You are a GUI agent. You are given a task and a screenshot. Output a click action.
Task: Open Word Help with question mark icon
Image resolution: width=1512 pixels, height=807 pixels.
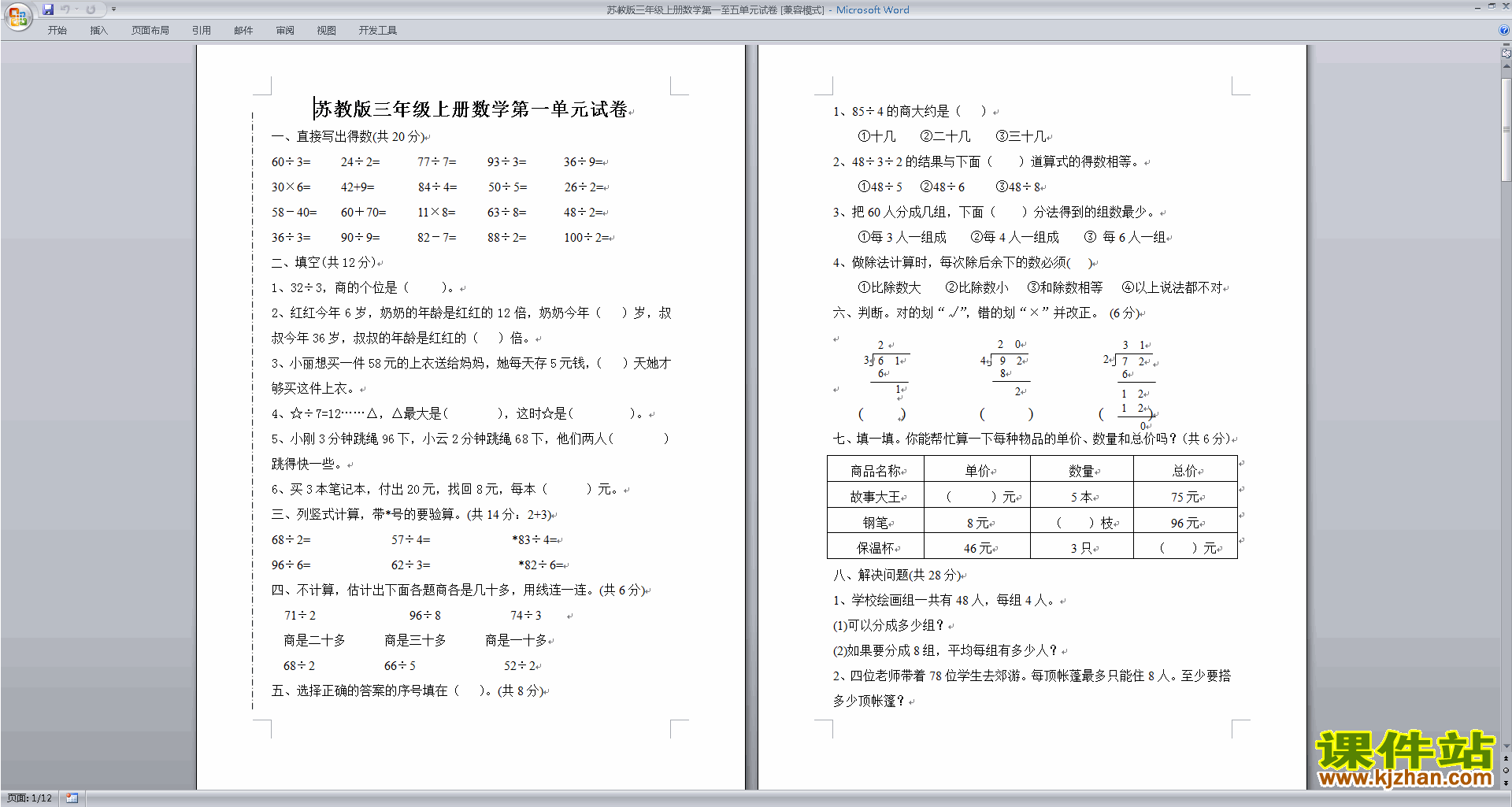1504,30
